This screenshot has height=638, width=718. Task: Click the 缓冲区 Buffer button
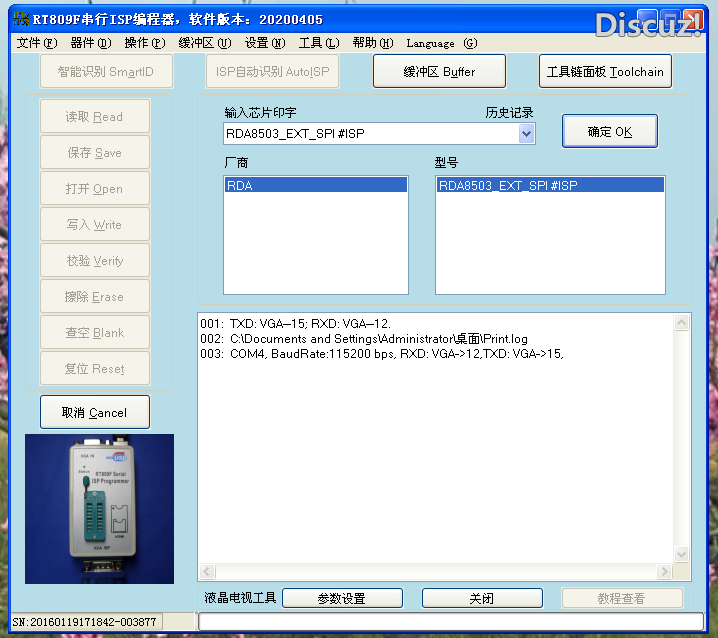coord(439,71)
